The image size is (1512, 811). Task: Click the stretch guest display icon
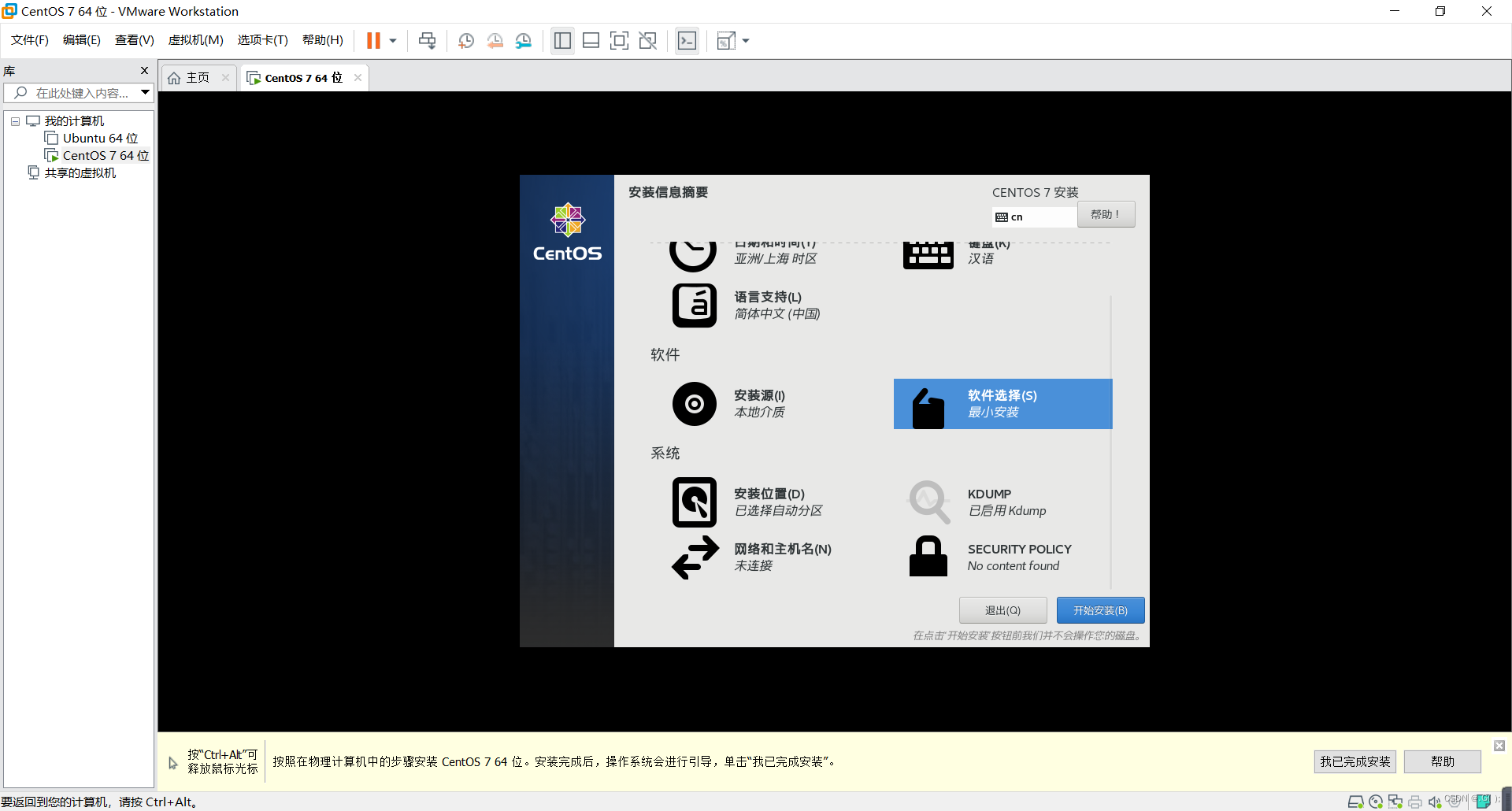(726, 41)
